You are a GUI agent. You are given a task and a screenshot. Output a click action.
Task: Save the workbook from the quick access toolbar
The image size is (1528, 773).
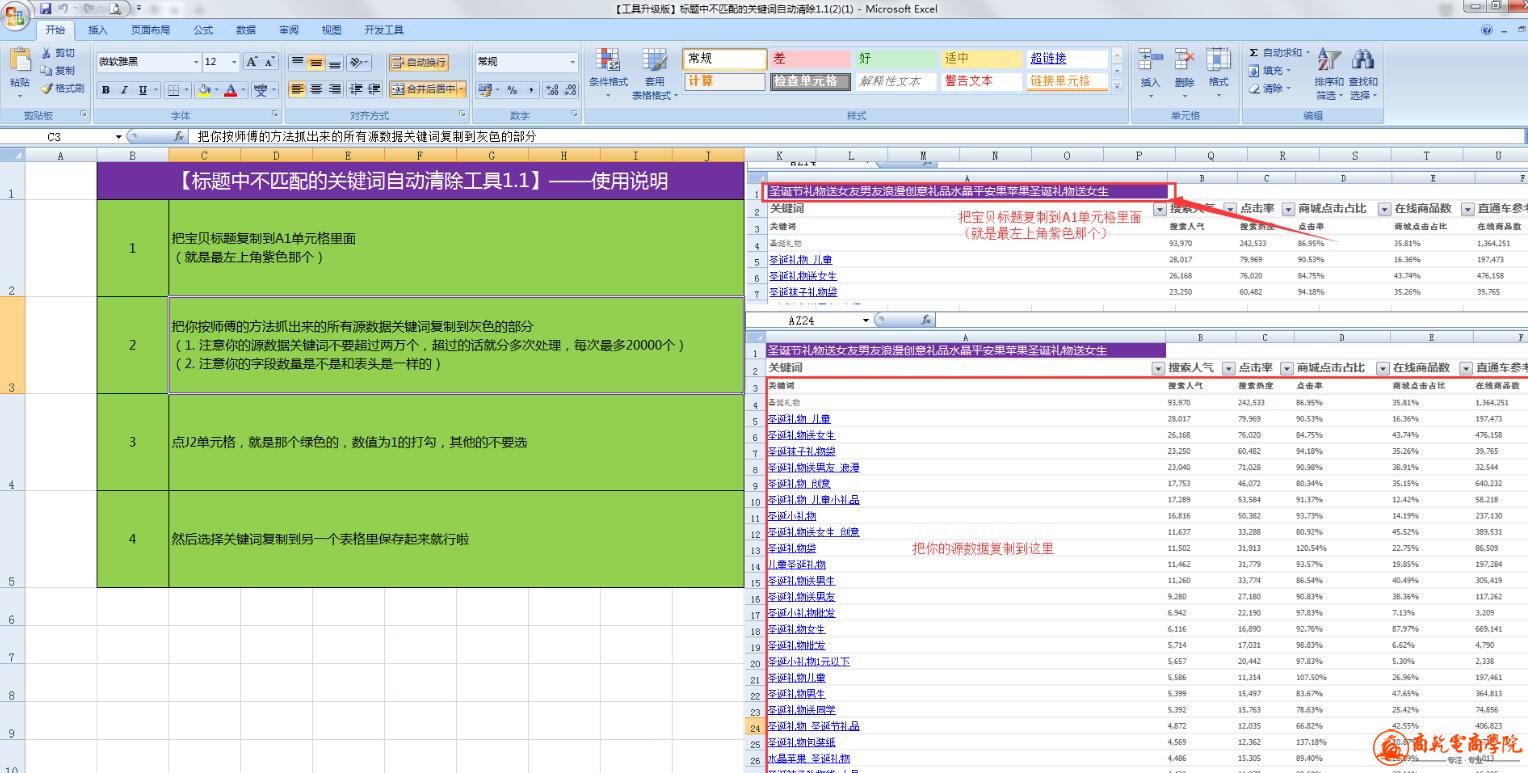point(45,8)
